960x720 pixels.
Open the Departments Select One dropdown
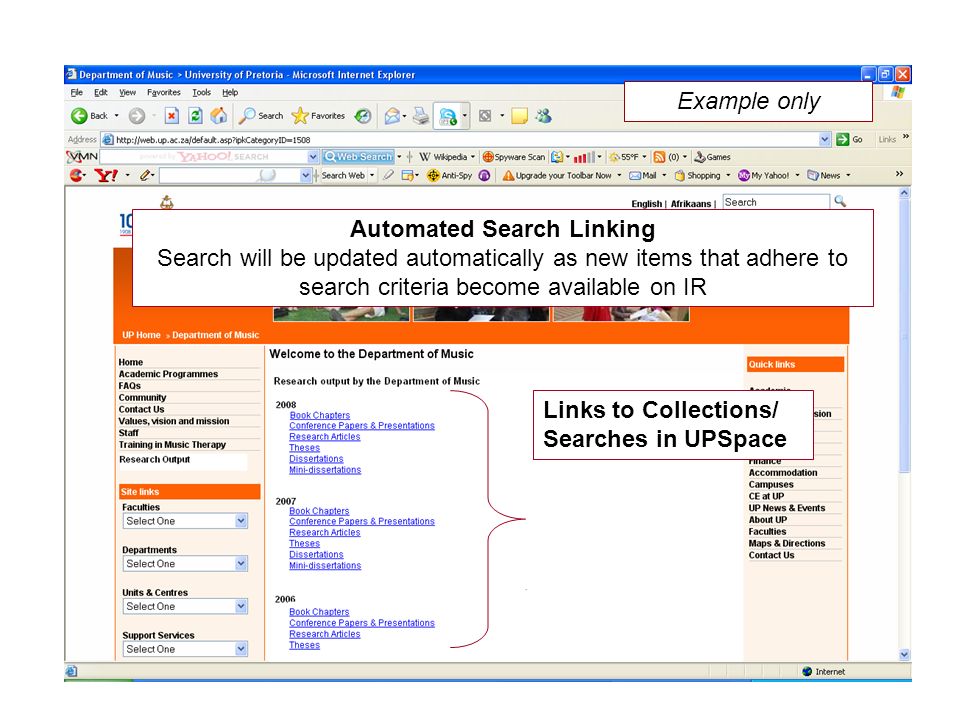(185, 564)
